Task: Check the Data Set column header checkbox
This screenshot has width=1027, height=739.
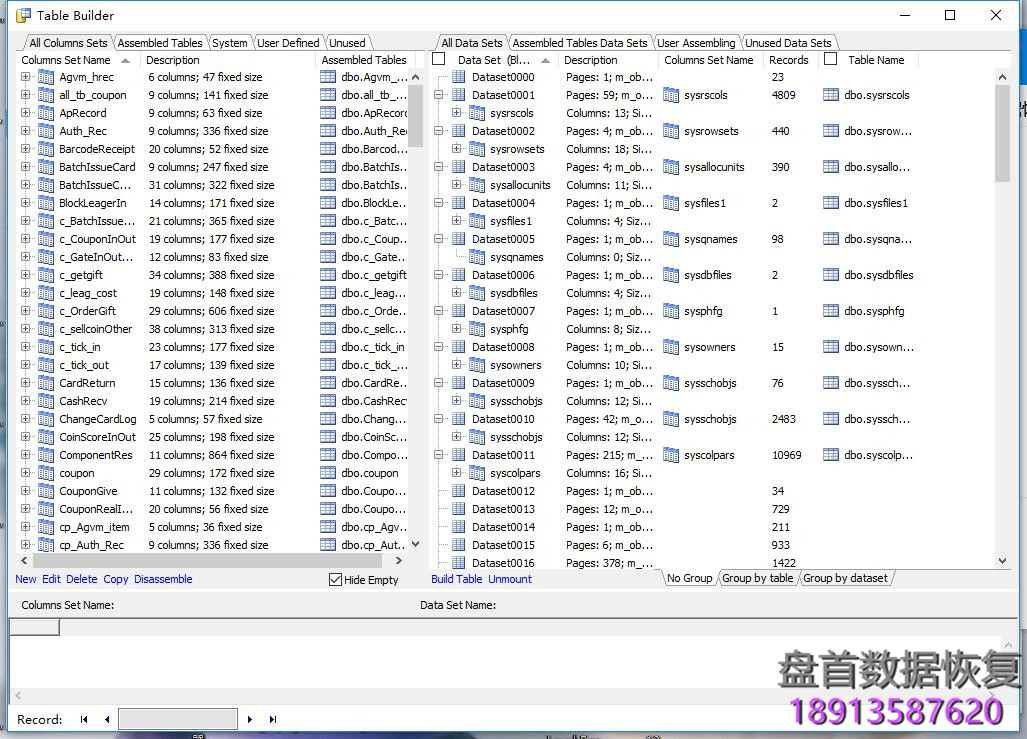Action: pyautogui.click(x=438, y=60)
